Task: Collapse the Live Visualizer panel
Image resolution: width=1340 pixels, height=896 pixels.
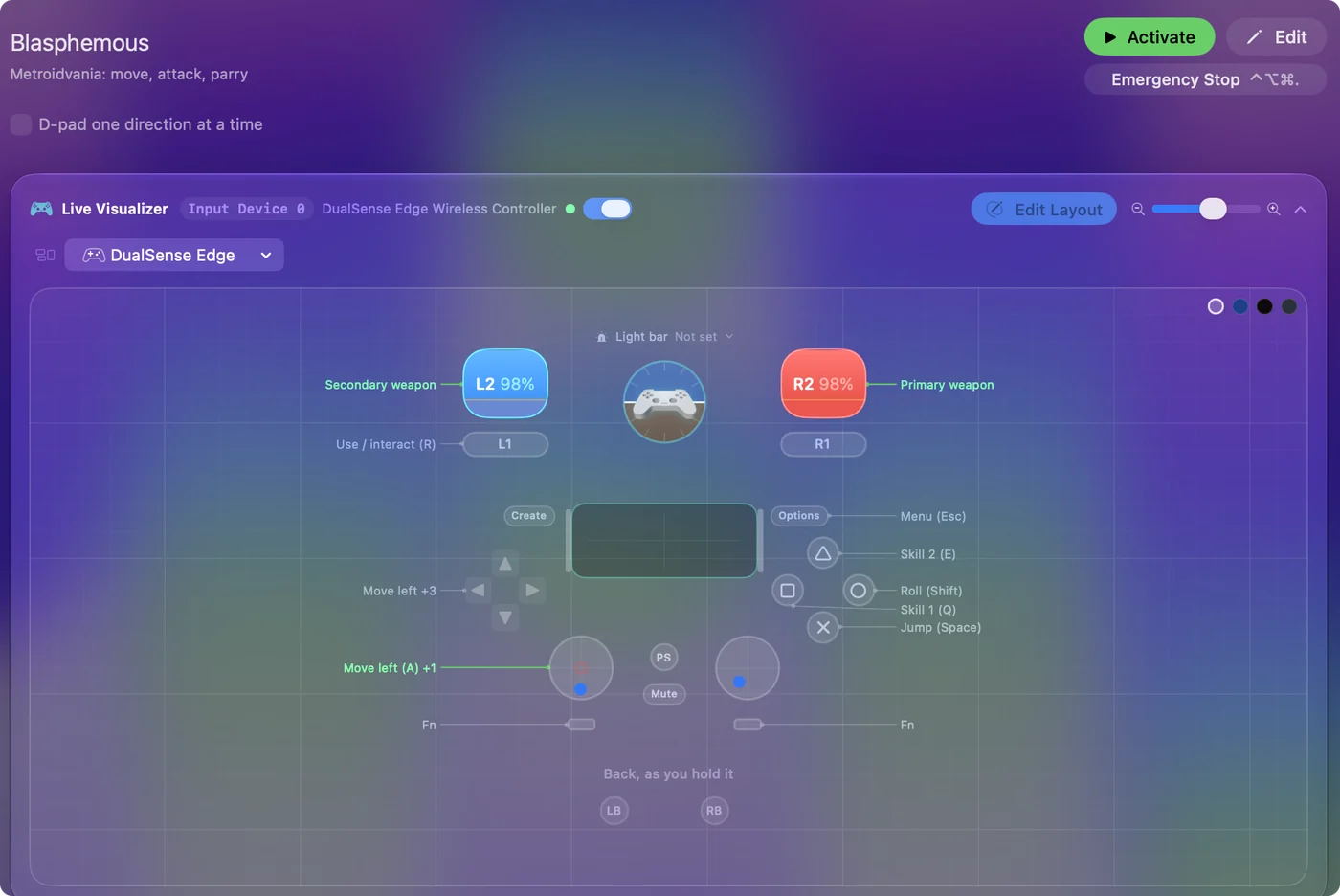Action: coord(1301,209)
